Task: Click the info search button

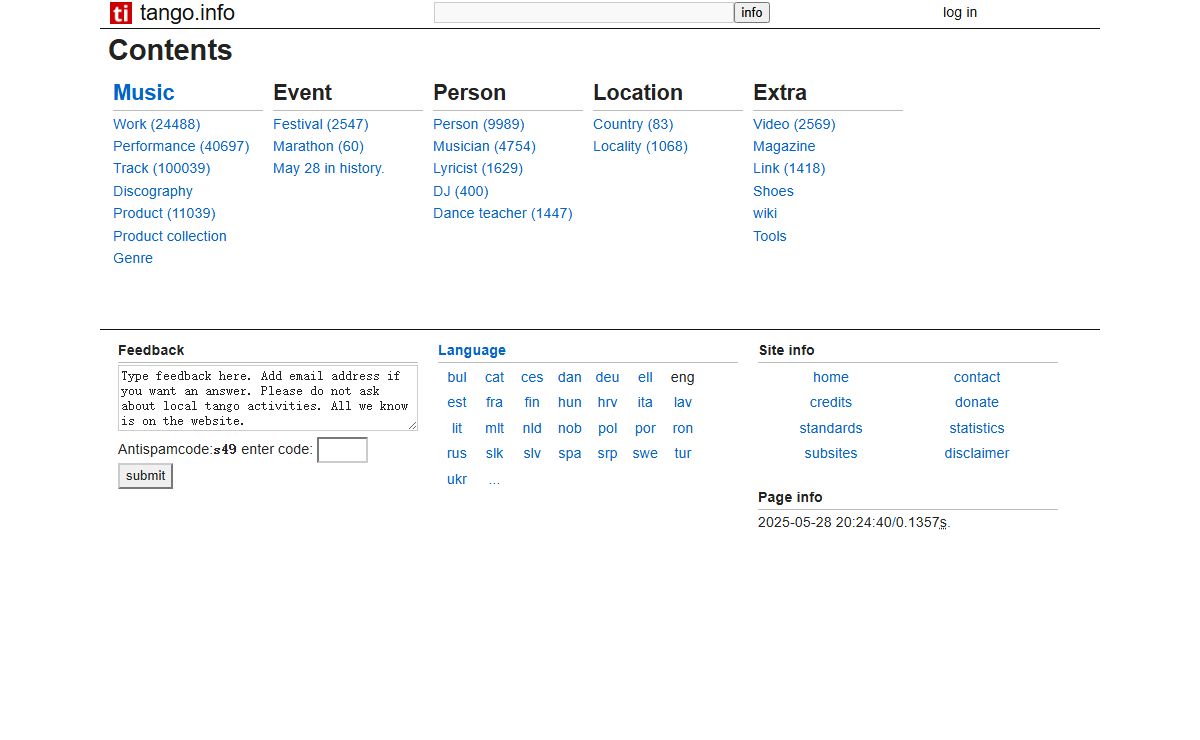Action: (x=752, y=13)
